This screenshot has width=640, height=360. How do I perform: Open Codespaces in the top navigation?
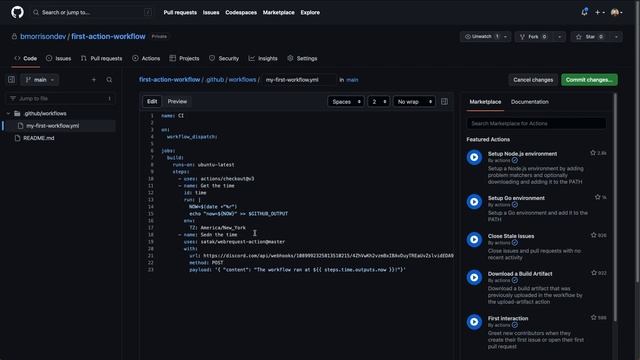[x=241, y=13]
